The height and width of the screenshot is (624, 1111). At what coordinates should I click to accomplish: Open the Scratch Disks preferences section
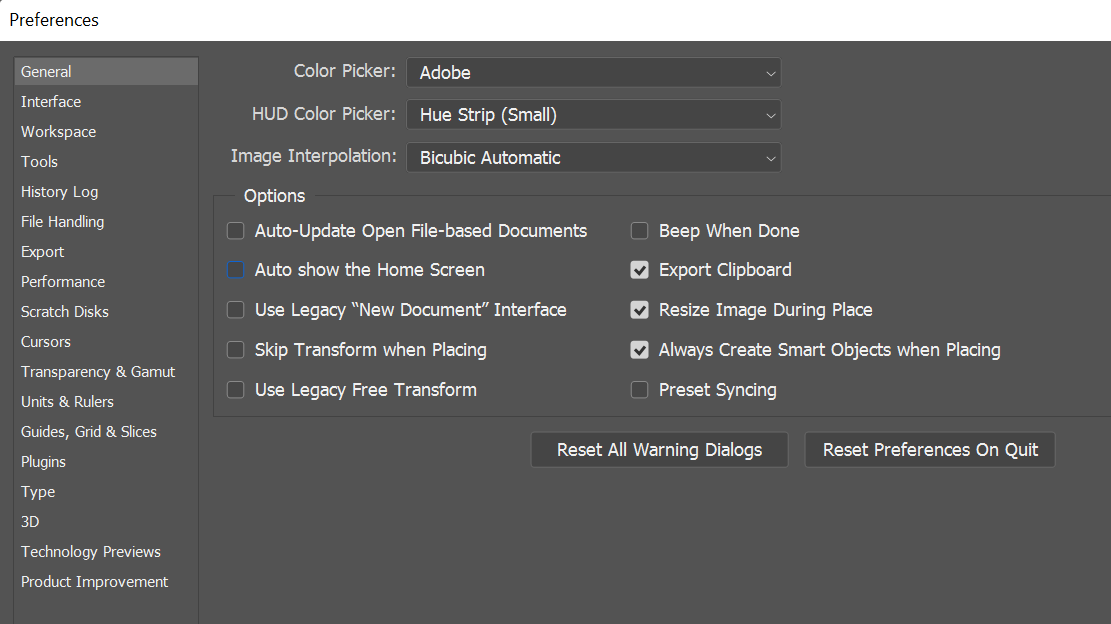(x=64, y=311)
